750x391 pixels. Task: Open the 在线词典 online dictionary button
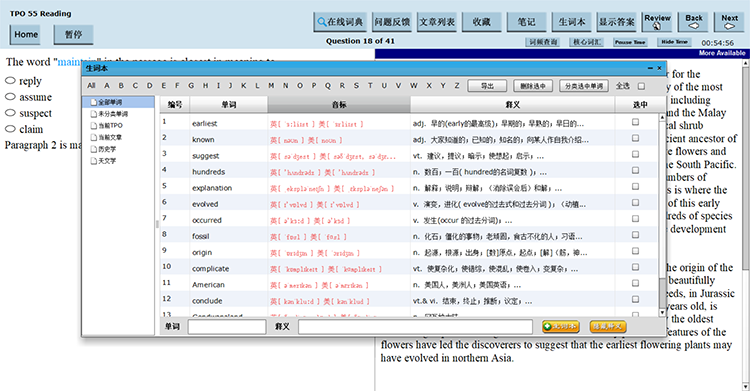click(340, 22)
